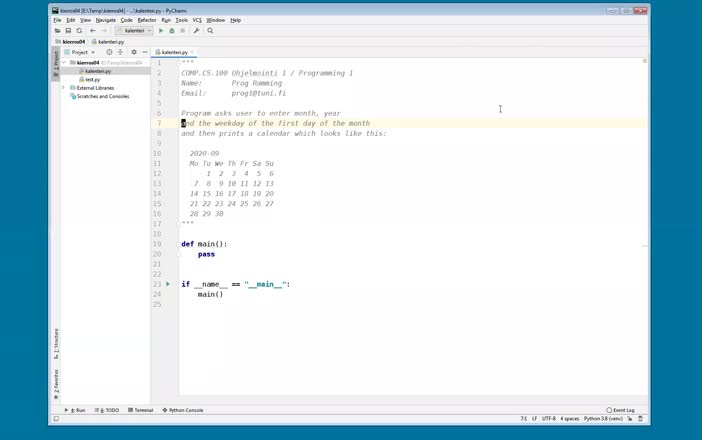Navigate back with the left arrow icon

[92, 31]
